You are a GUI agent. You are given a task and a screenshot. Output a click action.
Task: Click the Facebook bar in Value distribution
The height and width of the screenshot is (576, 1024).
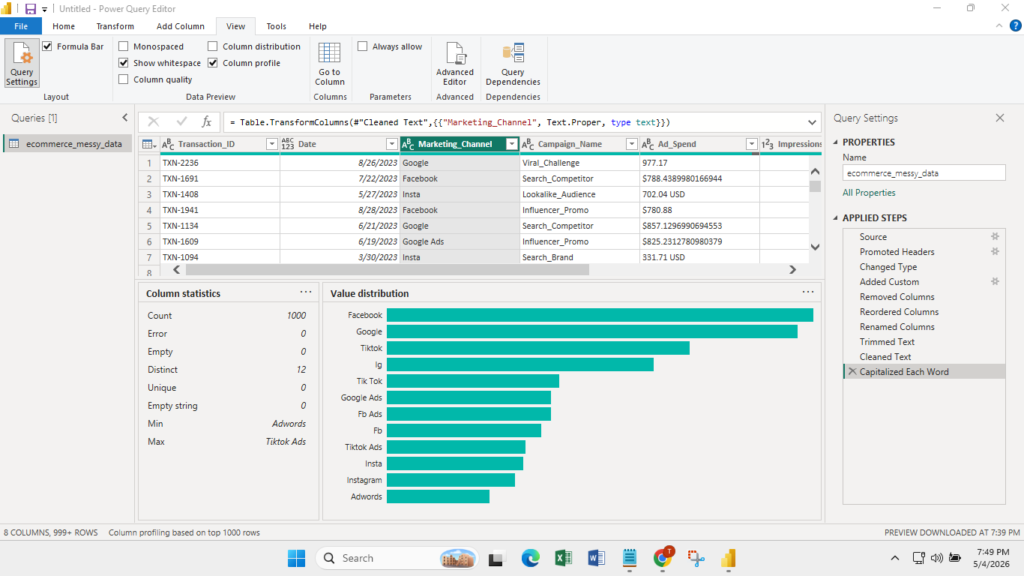tap(600, 315)
